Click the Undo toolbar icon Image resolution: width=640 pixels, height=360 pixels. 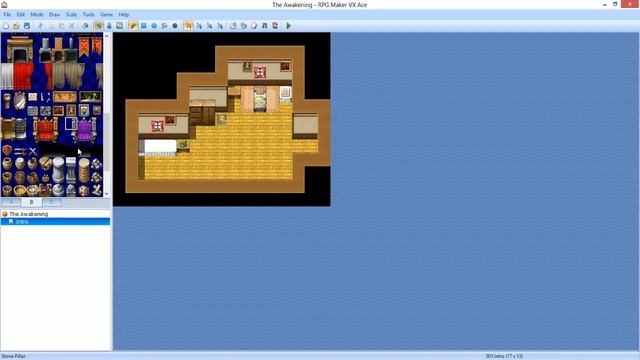[x=85, y=26]
